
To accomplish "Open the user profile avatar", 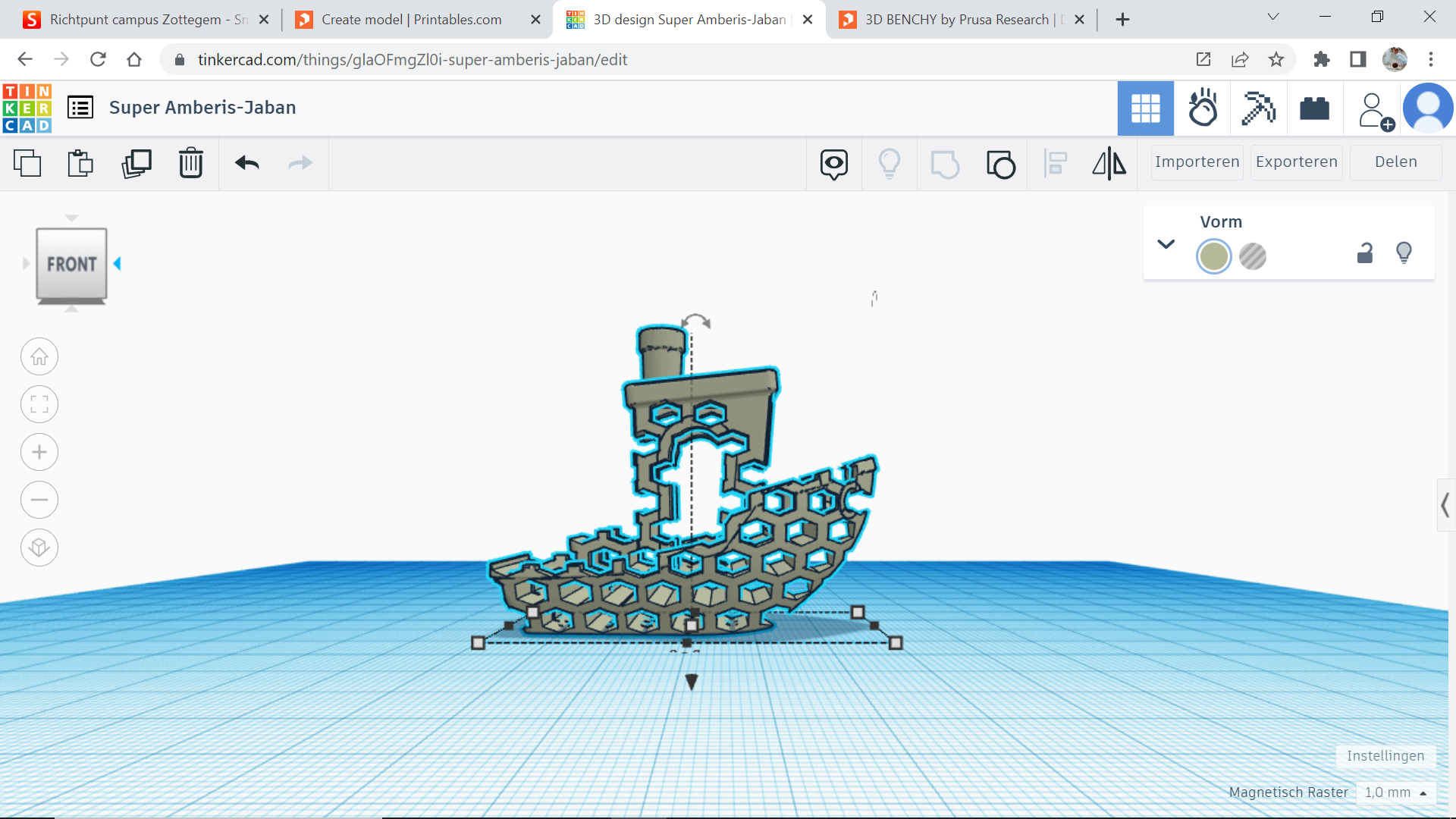I will click(1428, 108).
